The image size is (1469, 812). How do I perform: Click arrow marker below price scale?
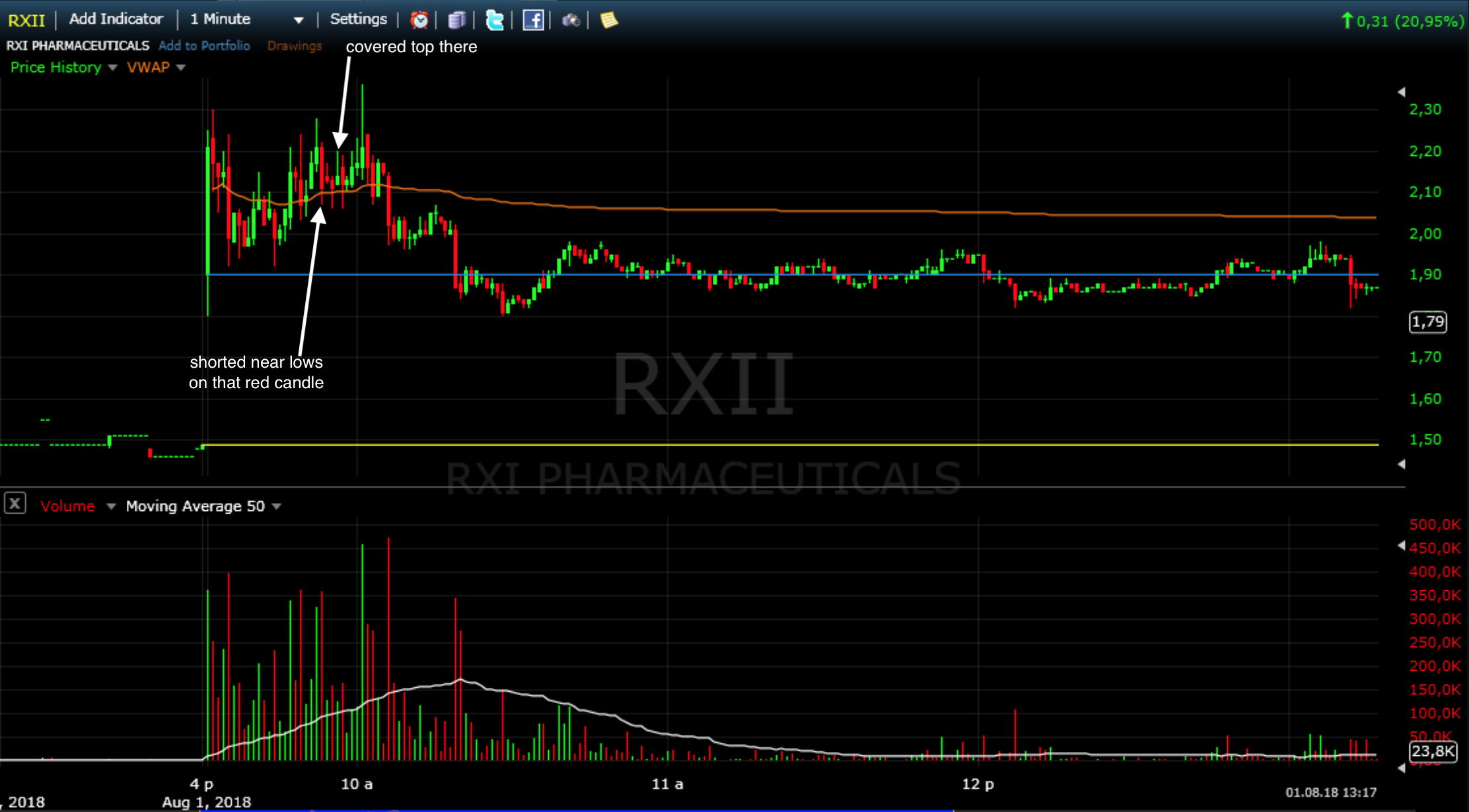[1401, 464]
